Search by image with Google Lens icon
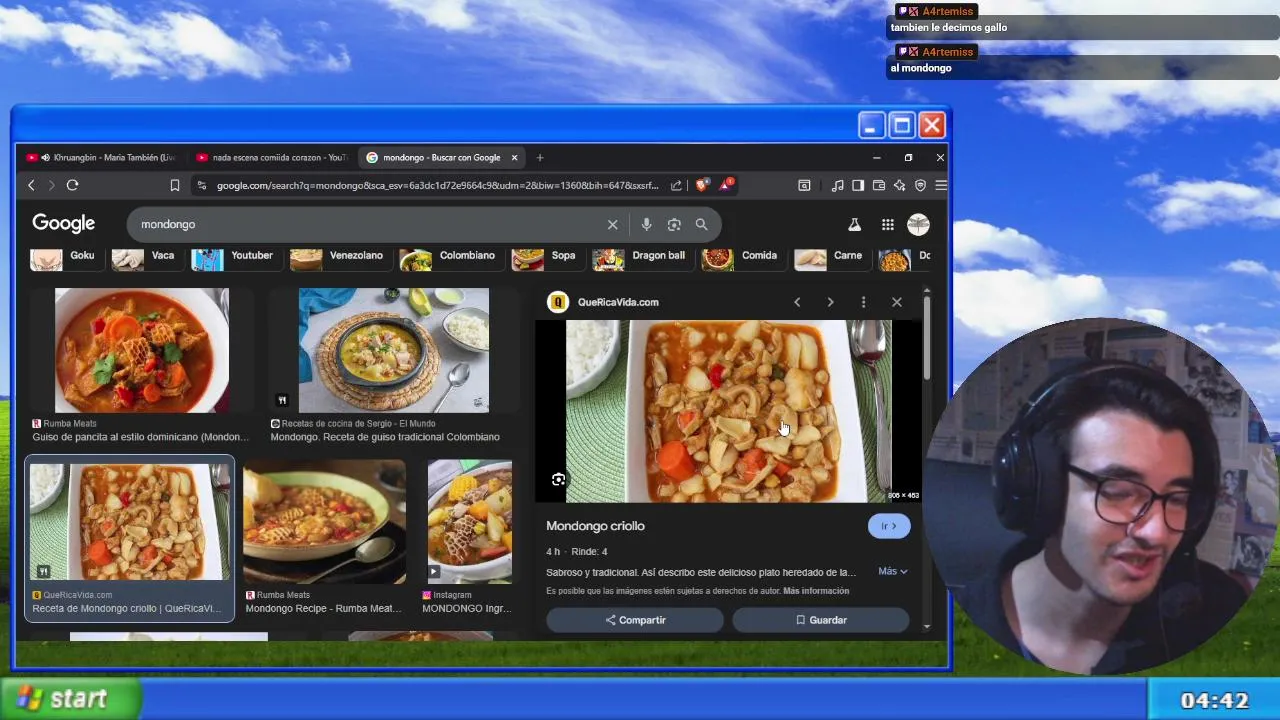 [x=674, y=225]
